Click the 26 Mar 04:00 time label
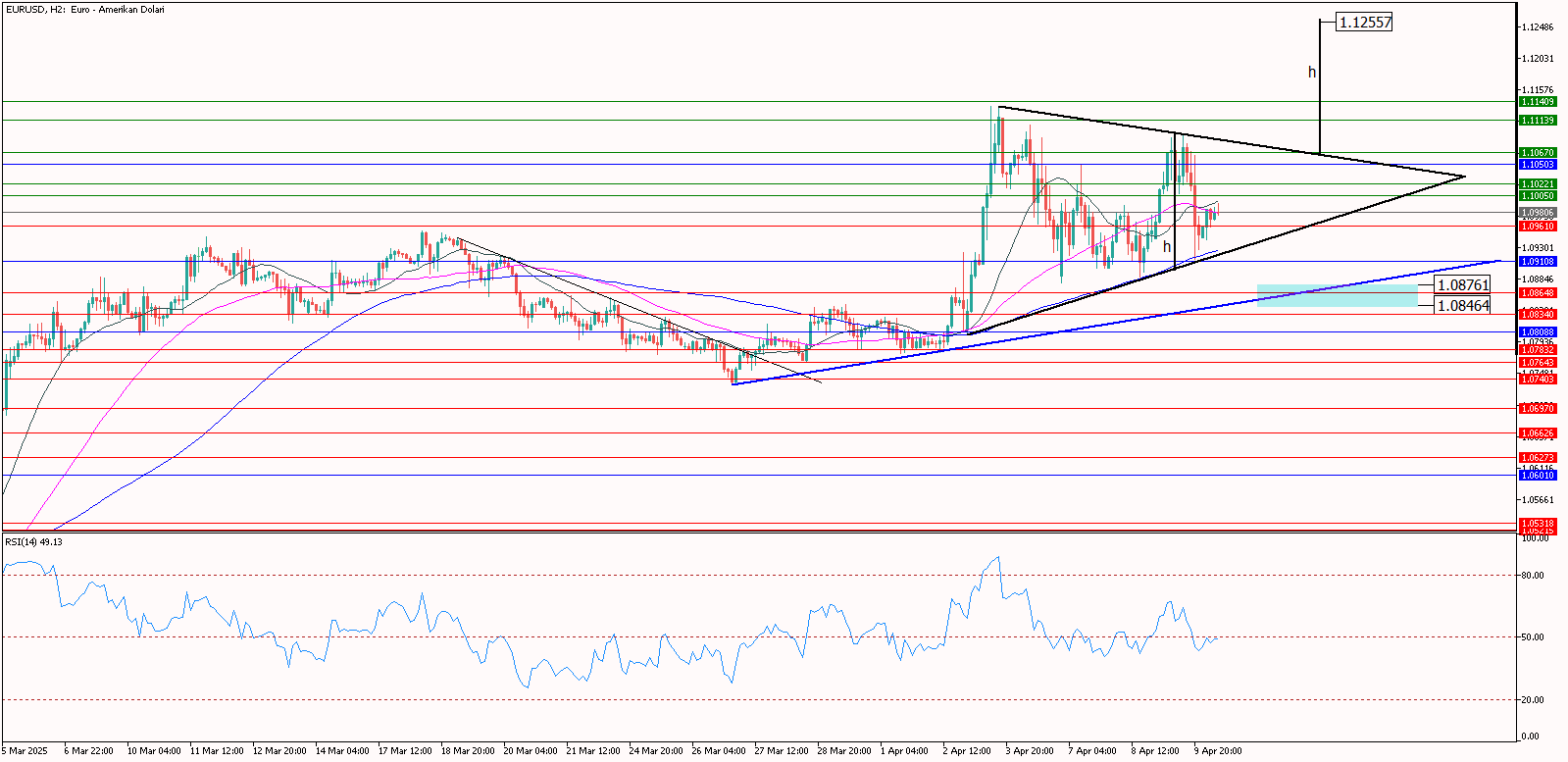 [719, 751]
